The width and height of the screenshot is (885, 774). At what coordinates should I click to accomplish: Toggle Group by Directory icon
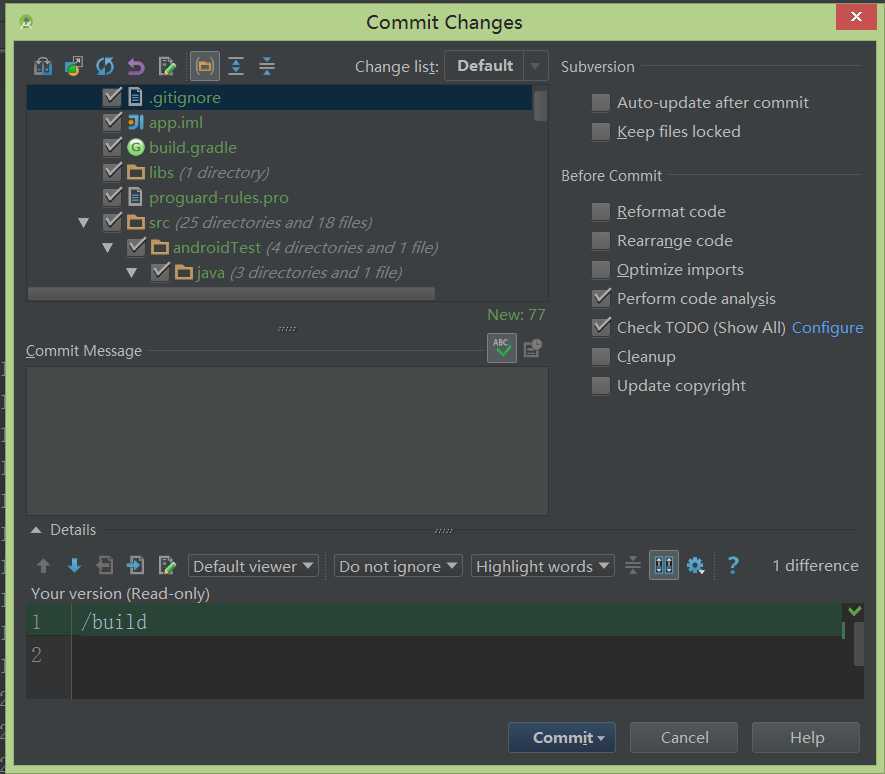click(x=204, y=66)
